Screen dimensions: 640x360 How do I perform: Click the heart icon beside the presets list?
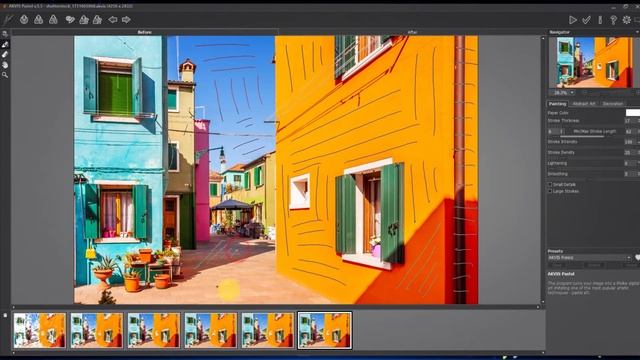(x=637, y=258)
